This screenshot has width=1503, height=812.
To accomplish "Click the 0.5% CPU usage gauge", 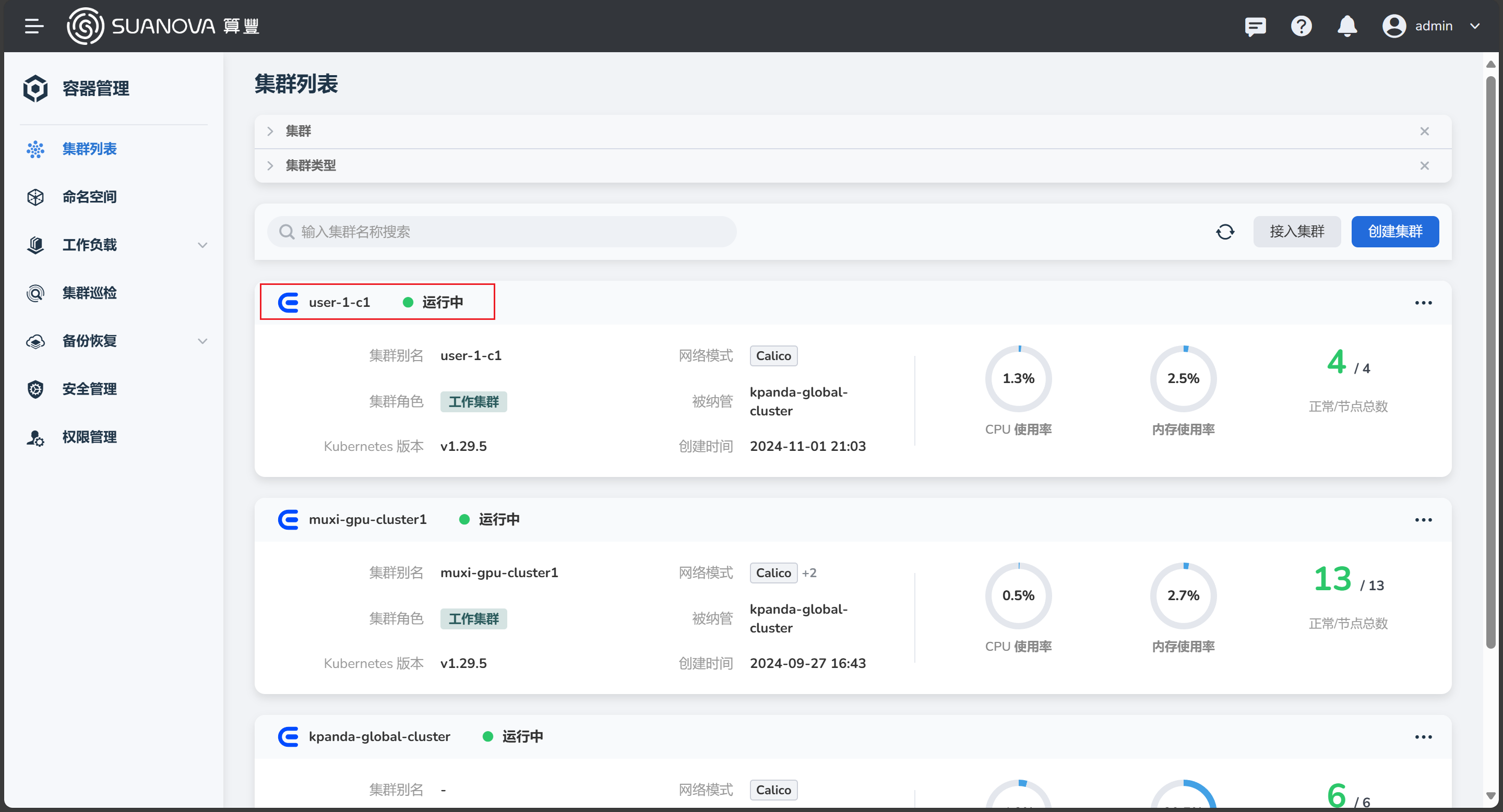I will (1018, 595).
